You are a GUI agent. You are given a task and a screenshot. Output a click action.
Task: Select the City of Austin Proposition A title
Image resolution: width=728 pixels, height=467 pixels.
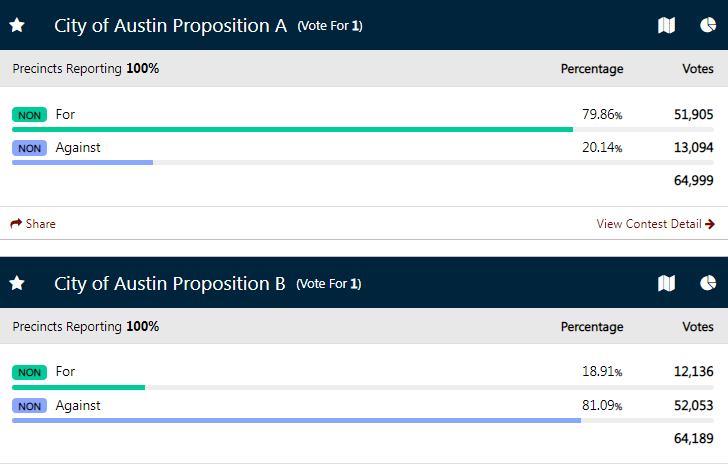[170, 26]
